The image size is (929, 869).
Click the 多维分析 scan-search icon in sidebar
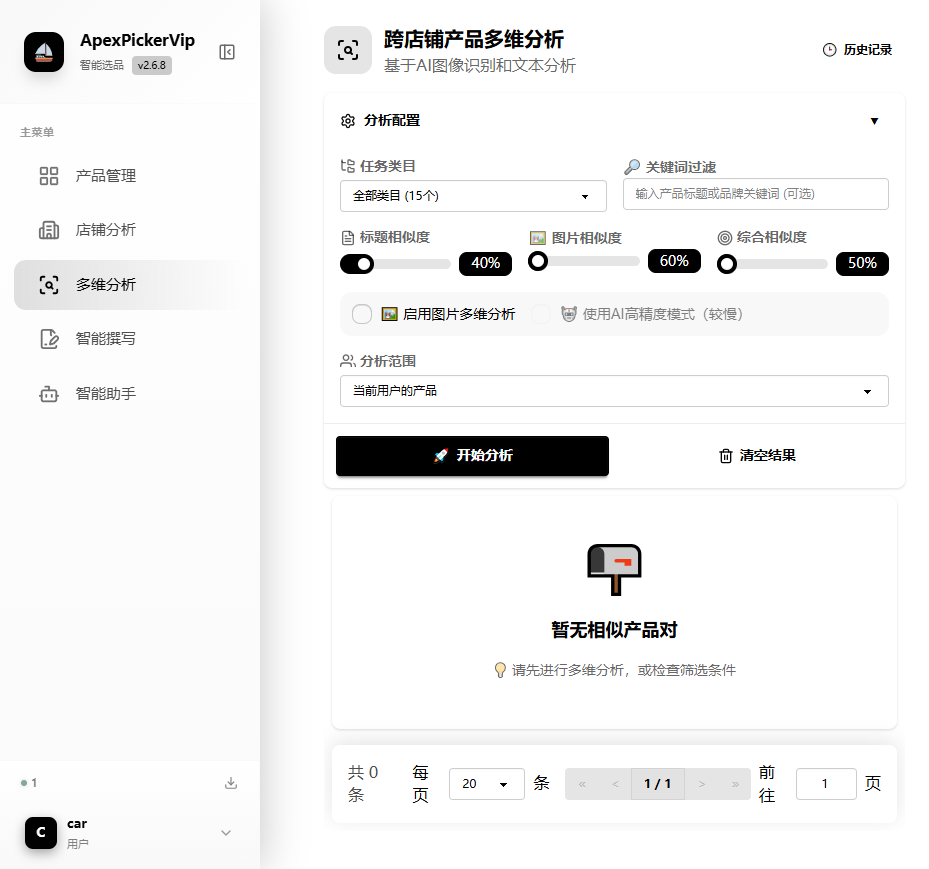49,285
